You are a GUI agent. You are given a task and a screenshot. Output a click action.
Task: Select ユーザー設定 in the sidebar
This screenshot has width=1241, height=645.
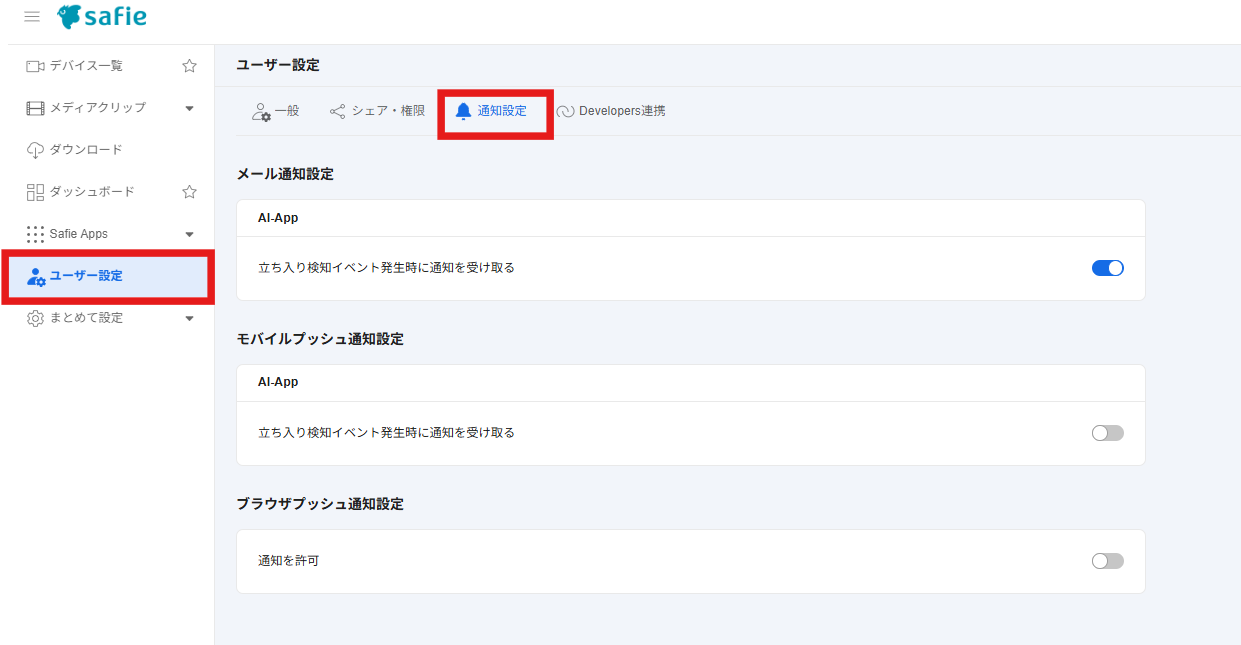86,276
